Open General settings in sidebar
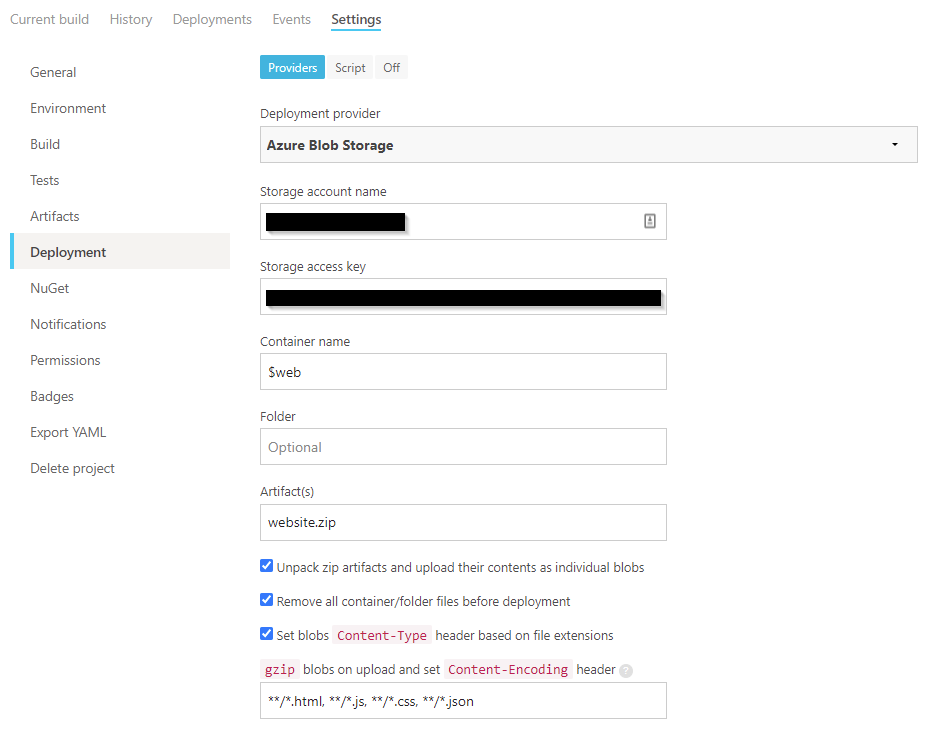The height and width of the screenshot is (729, 931). coord(53,72)
